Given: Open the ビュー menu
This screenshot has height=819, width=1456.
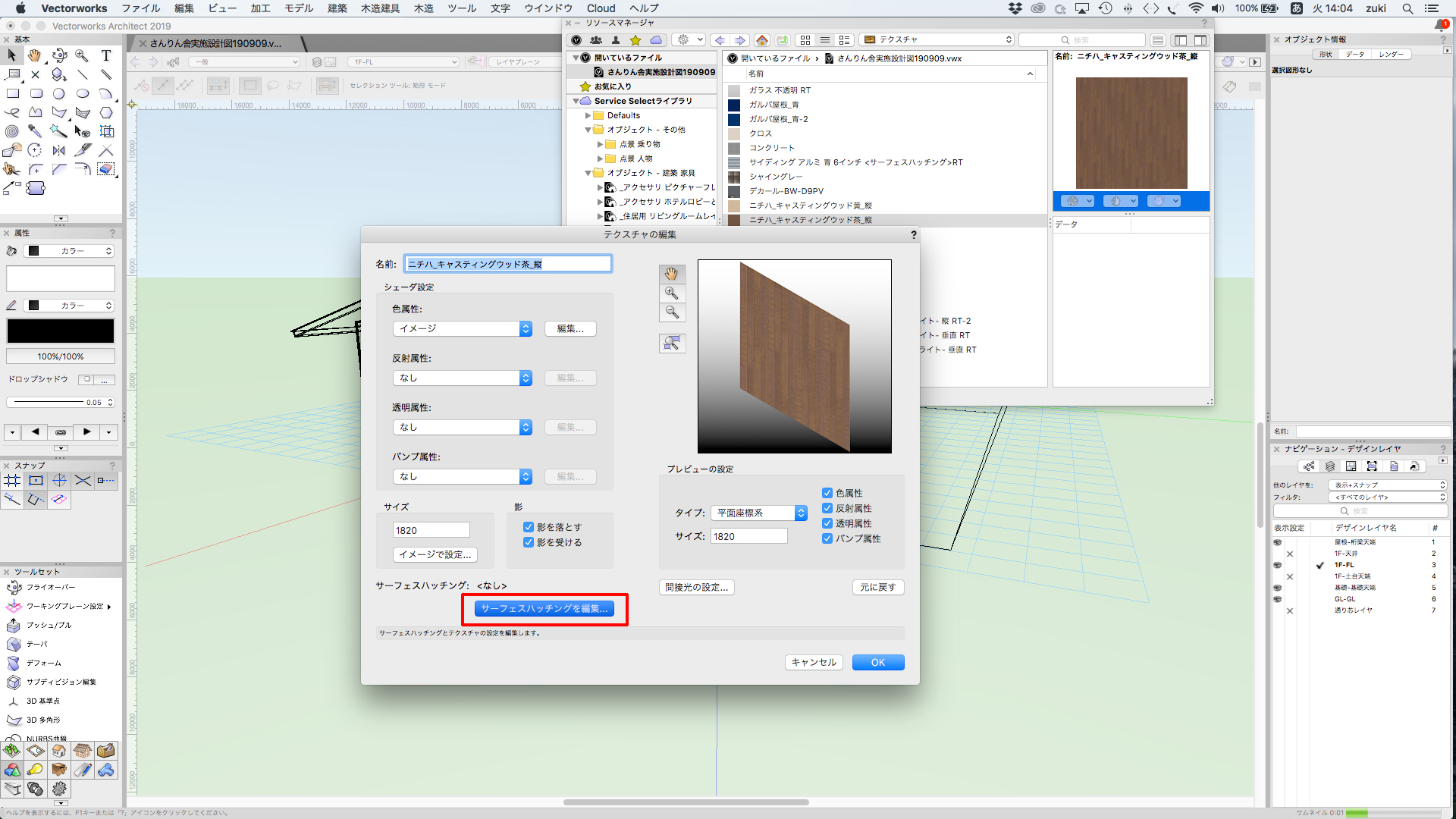Looking at the screenshot, I should point(222,8).
